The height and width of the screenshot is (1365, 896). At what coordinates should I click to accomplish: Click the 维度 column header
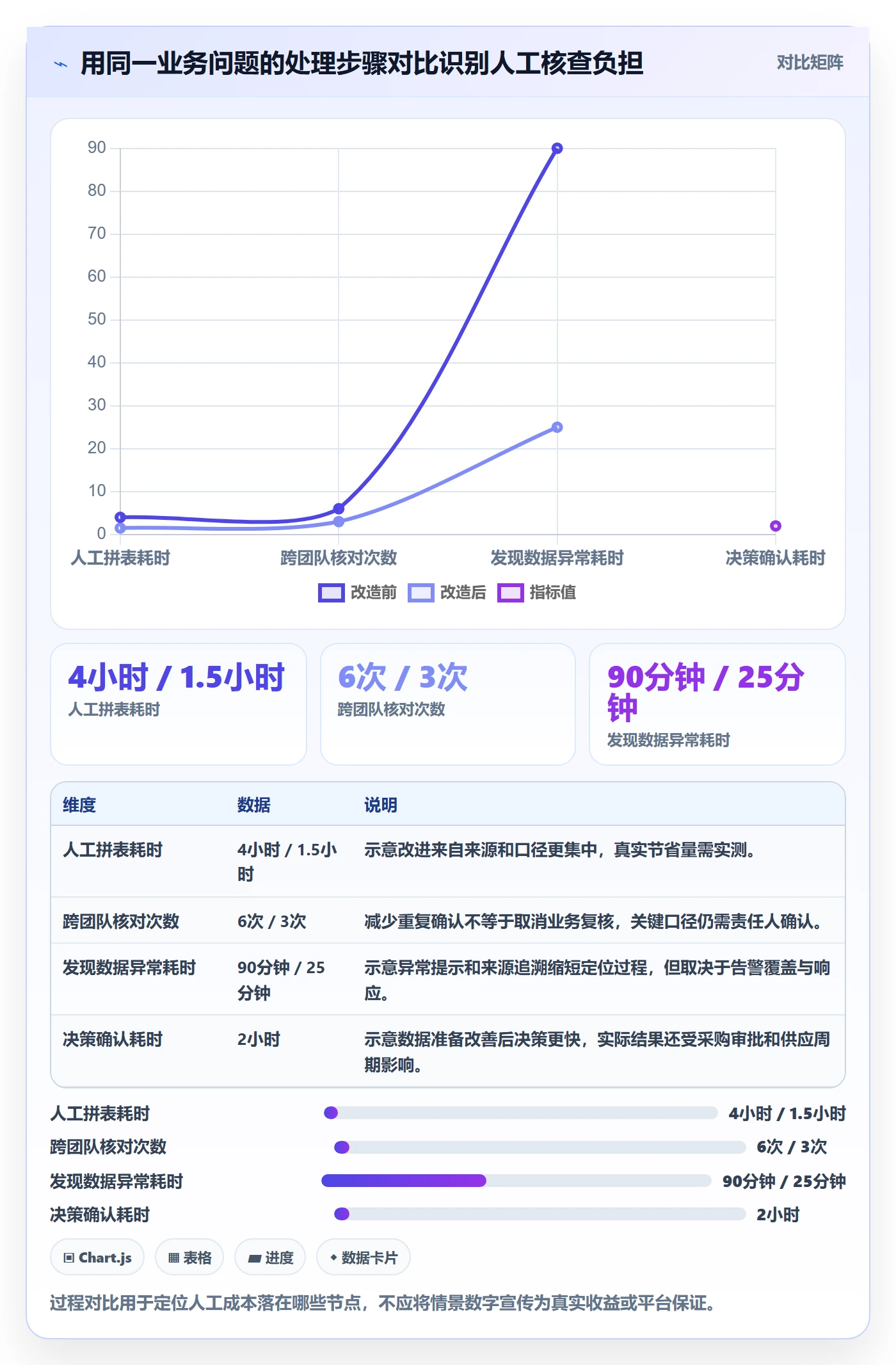pyautogui.click(x=79, y=805)
